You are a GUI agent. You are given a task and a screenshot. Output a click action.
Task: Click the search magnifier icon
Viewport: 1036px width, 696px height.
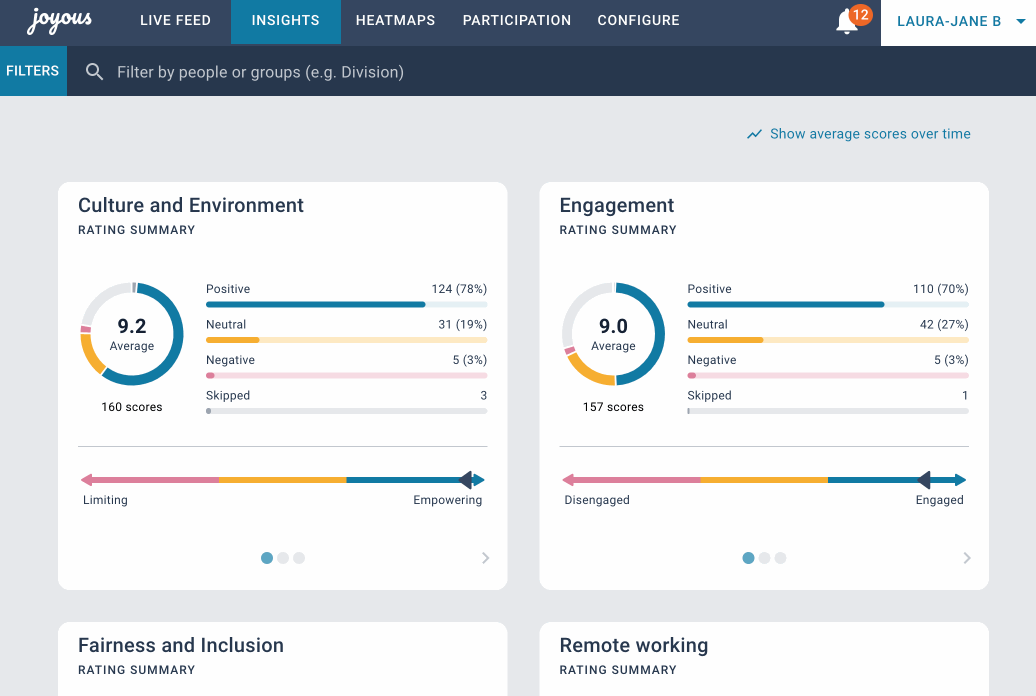click(x=94, y=71)
